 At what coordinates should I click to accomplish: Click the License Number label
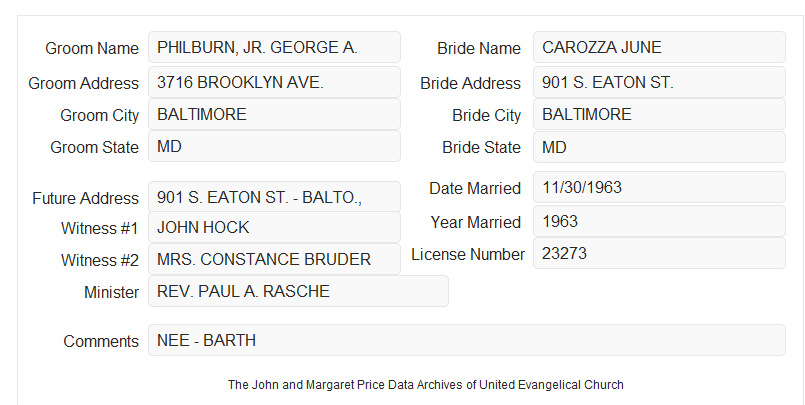click(x=468, y=255)
